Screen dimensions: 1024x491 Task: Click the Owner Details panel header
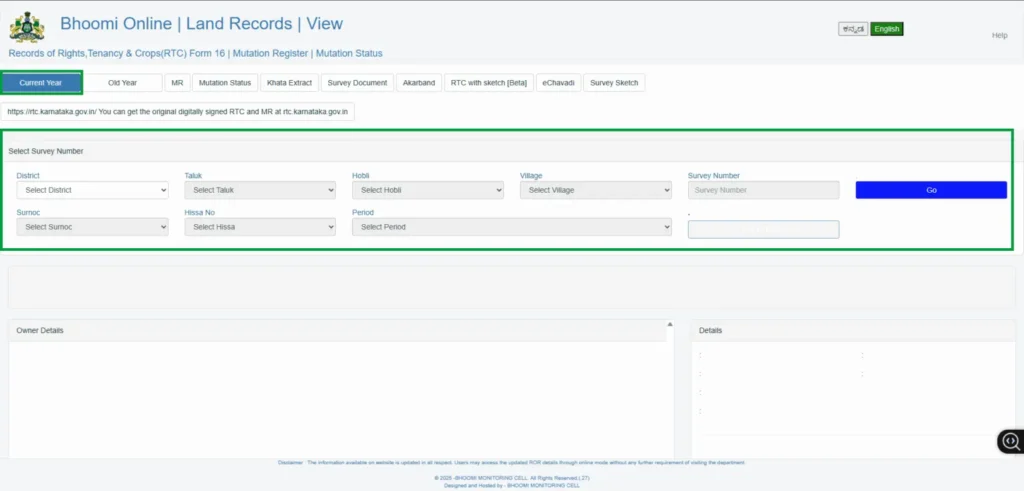pyautogui.click(x=337, y=330)
